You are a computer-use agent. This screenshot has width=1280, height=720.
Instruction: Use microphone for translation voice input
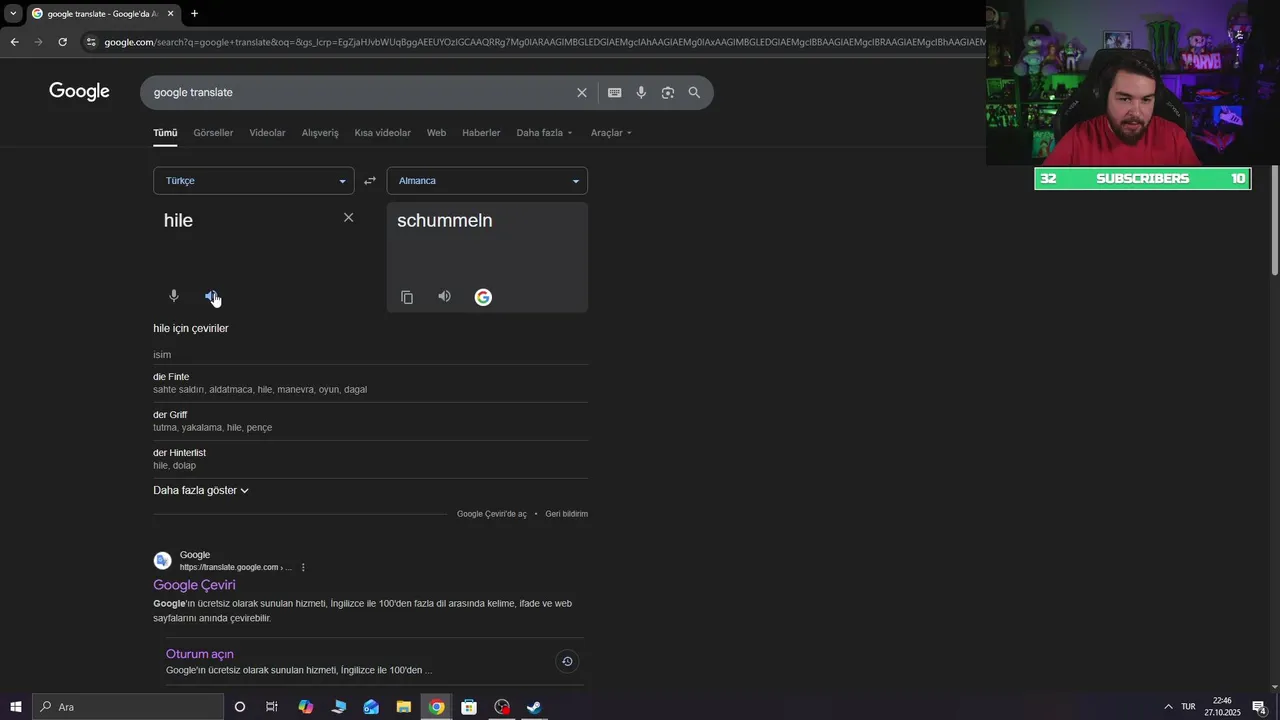[174, 296]
